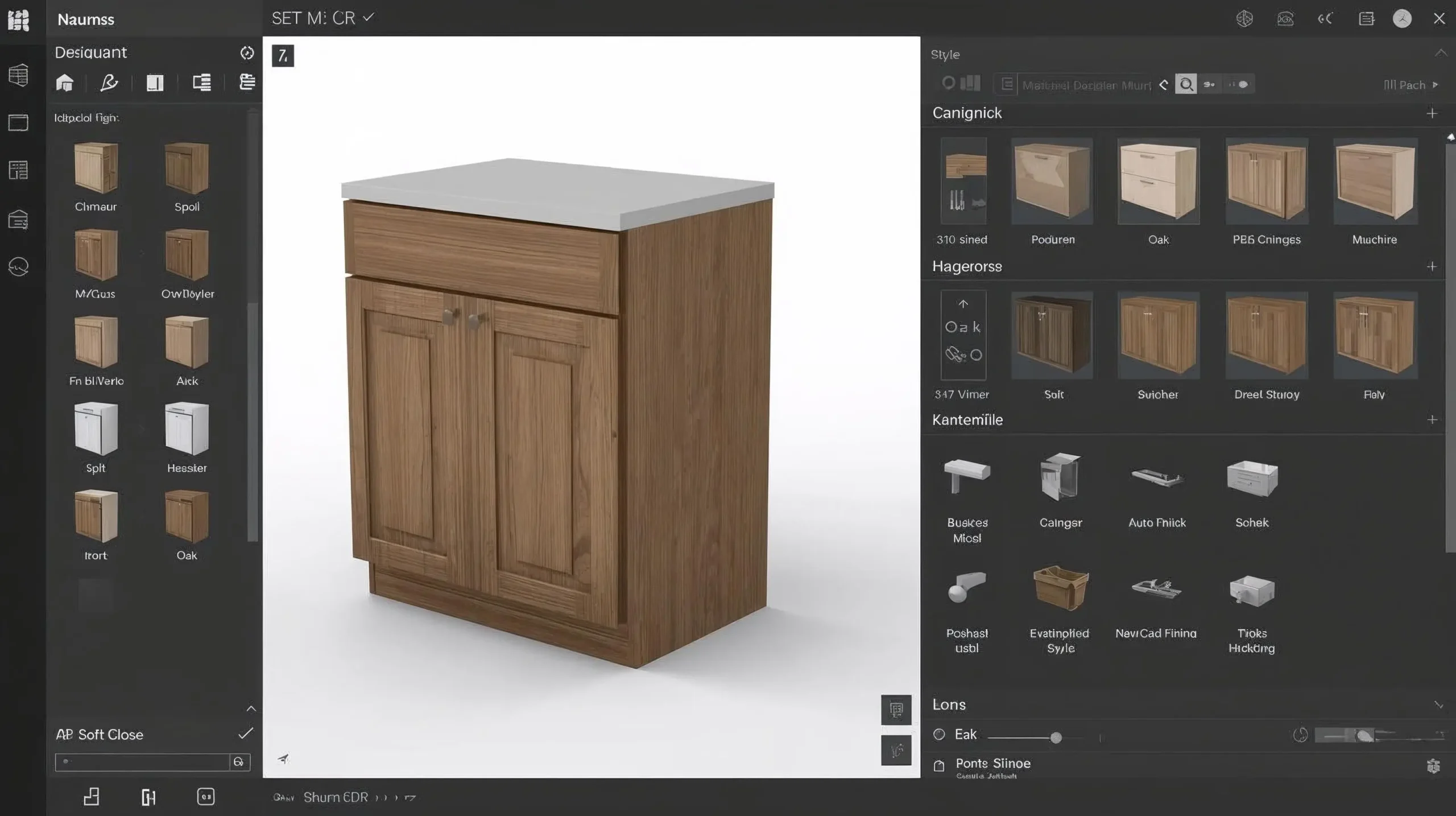
Task: Select the Eak radio button
Action: (939, 735)
